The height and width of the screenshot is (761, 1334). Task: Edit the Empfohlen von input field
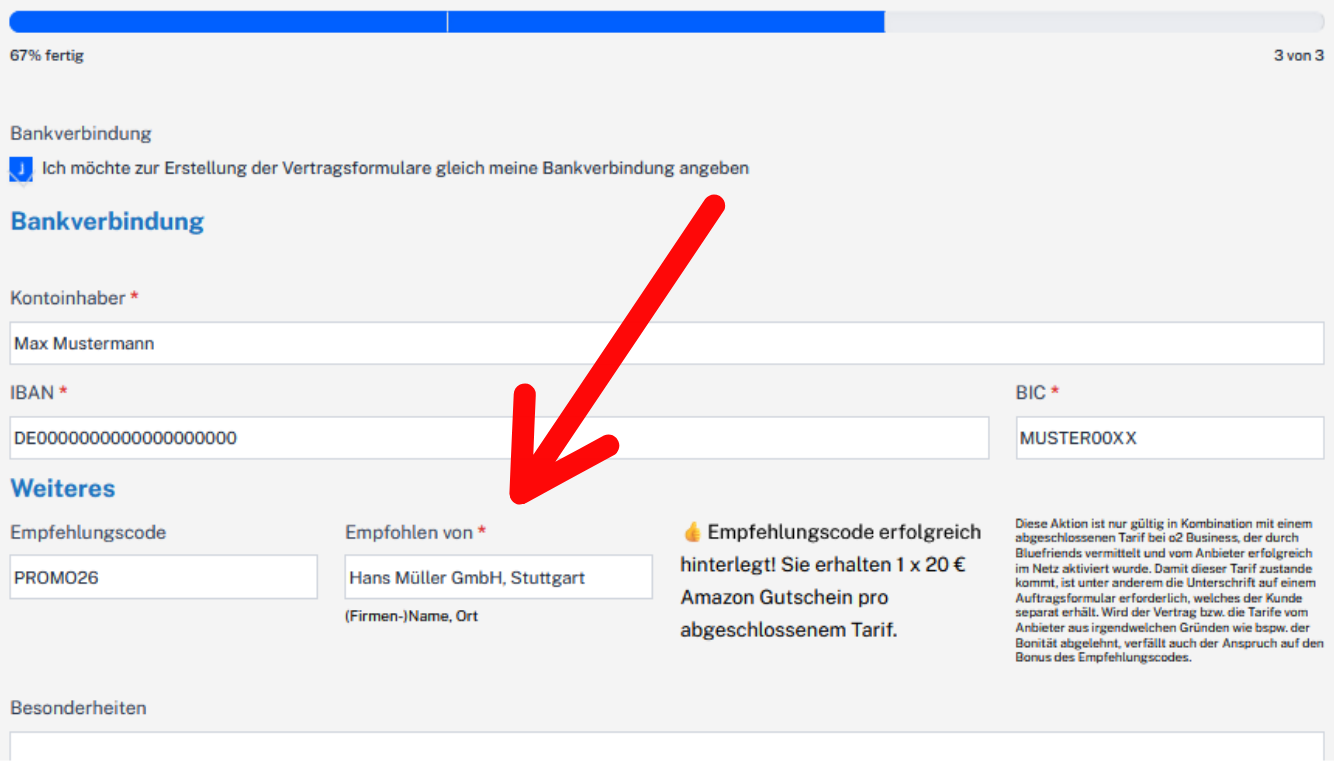[x=498, y=577]
